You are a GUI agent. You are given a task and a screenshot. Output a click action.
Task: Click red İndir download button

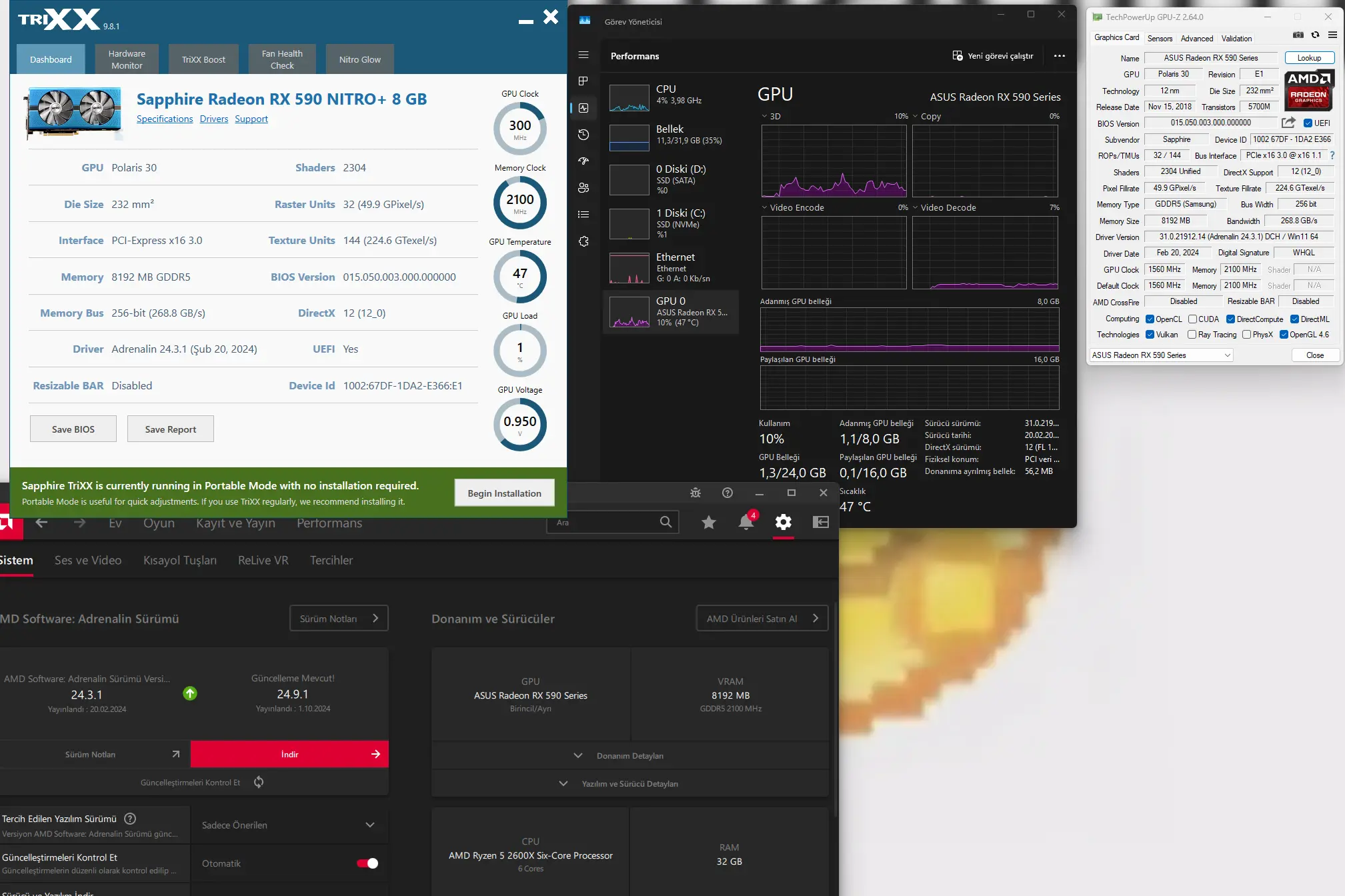point(289,754)
